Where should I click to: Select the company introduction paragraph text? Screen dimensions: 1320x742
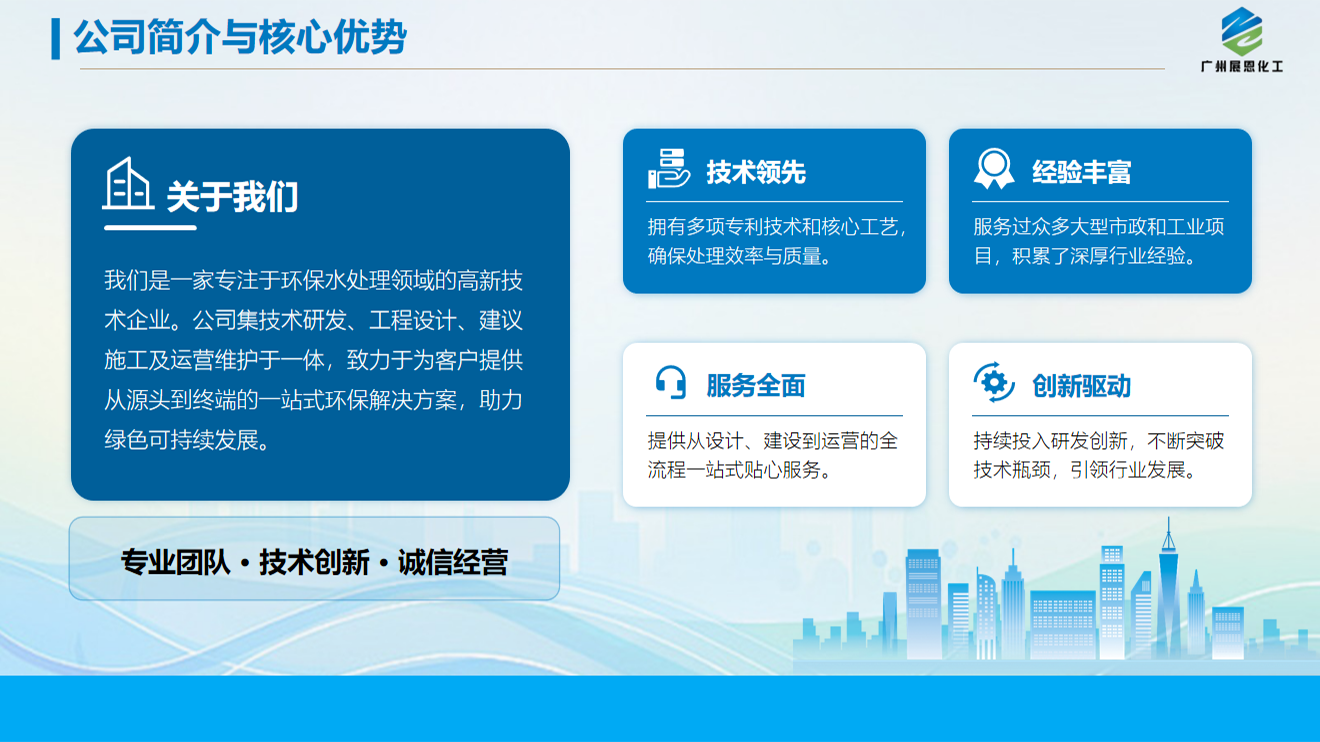point(314,360)
